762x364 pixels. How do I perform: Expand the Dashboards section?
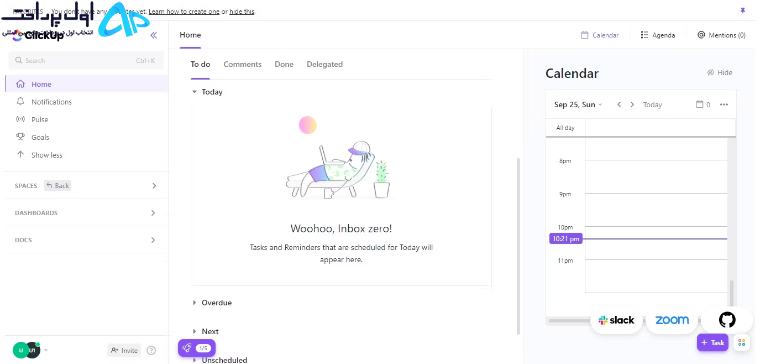[153, 213]
